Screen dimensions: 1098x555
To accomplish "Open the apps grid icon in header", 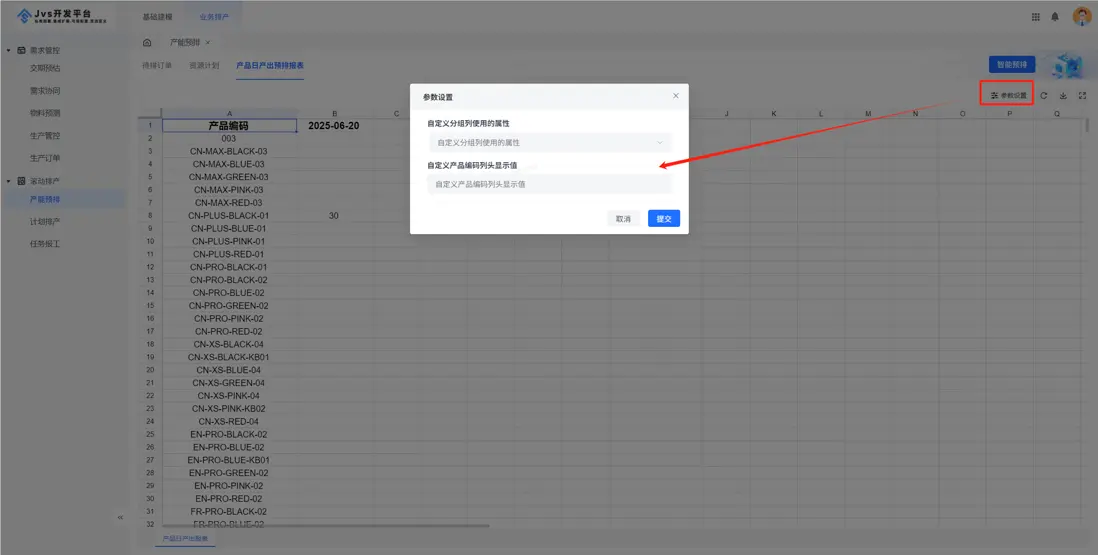I will [x=1036, y=17].
